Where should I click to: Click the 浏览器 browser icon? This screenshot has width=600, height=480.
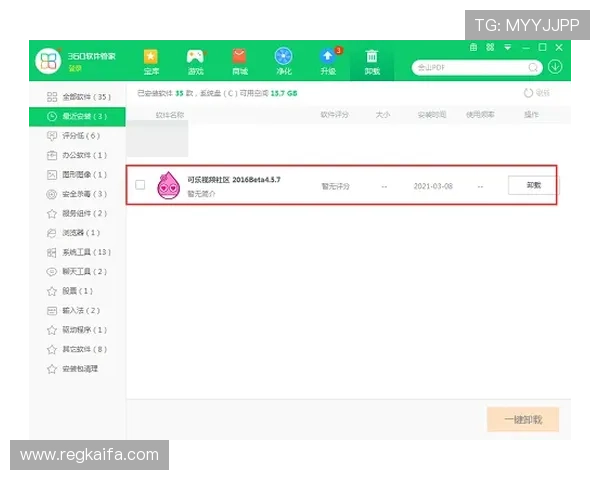[x=52, y=233]
